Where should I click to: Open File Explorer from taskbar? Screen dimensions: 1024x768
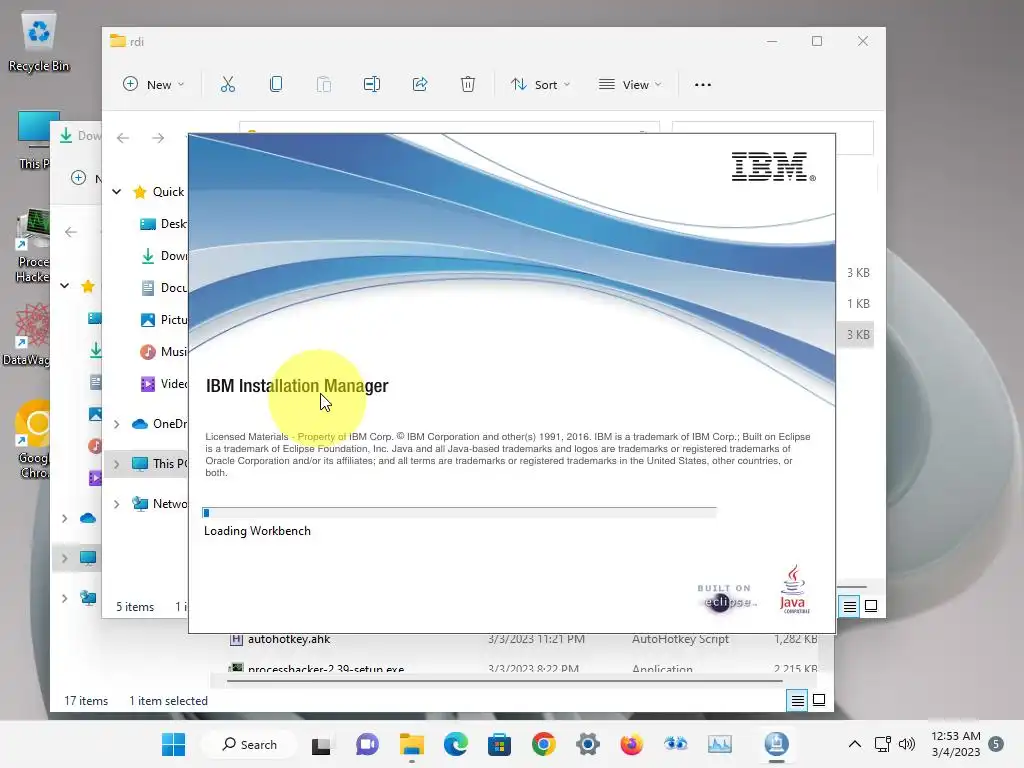pos(411,744)
